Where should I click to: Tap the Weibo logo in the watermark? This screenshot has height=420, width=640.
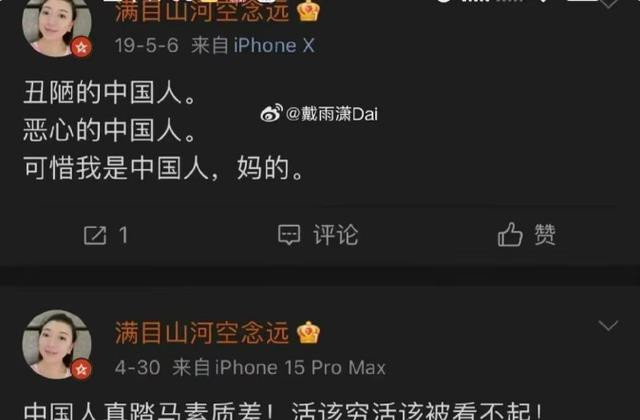click(271, 113)
